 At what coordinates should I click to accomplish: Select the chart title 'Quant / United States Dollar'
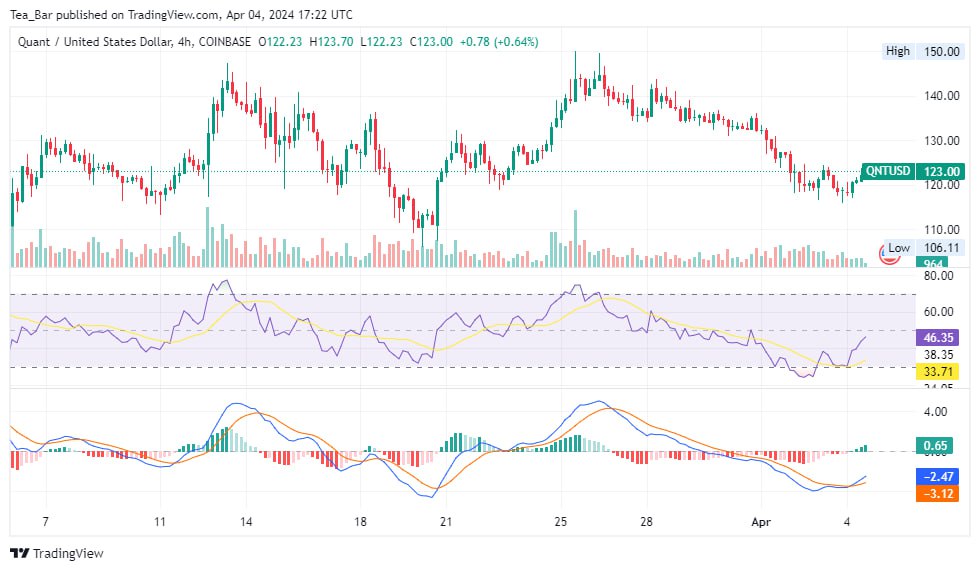tap(94, 42)
